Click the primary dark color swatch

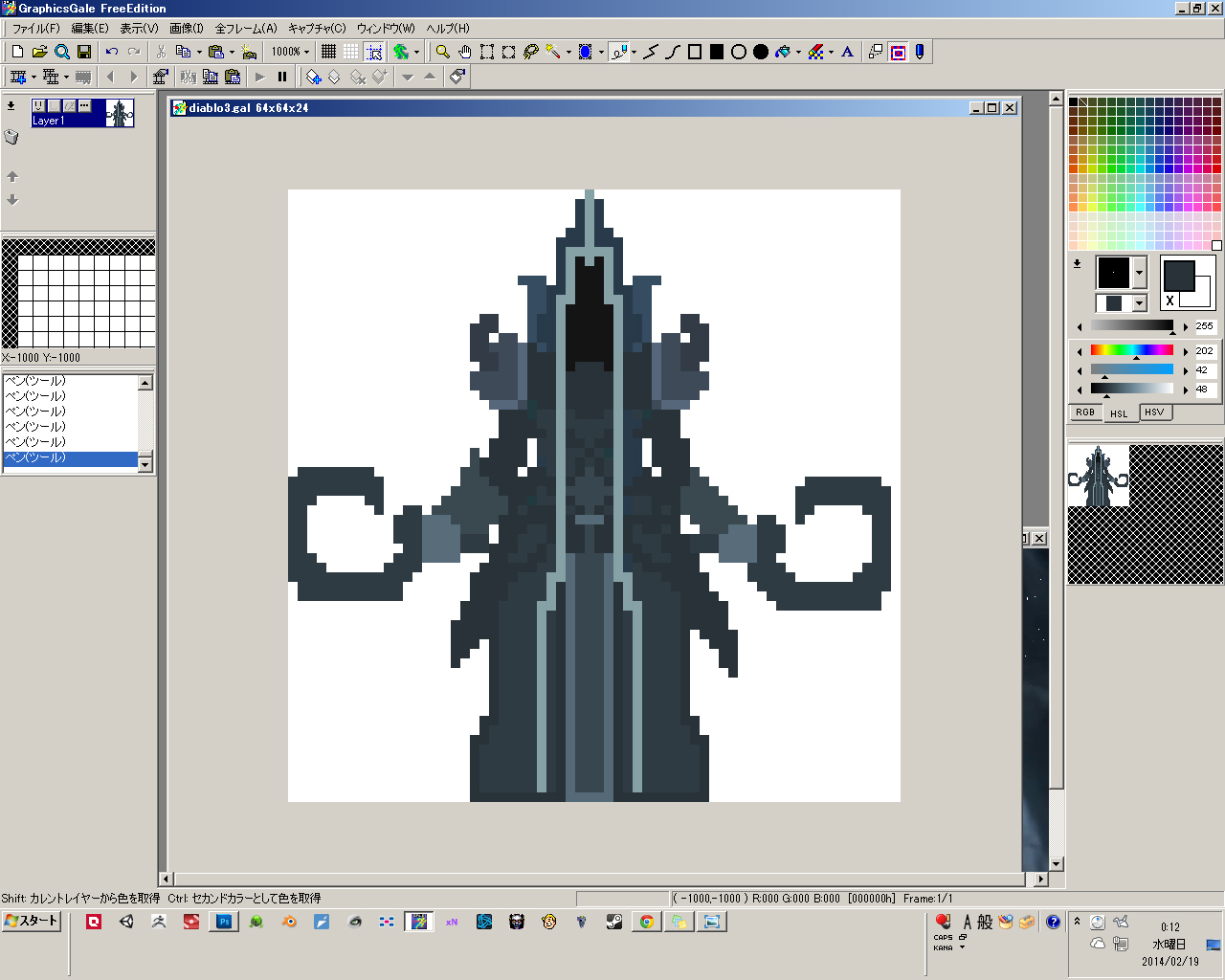pos(1179,277)
